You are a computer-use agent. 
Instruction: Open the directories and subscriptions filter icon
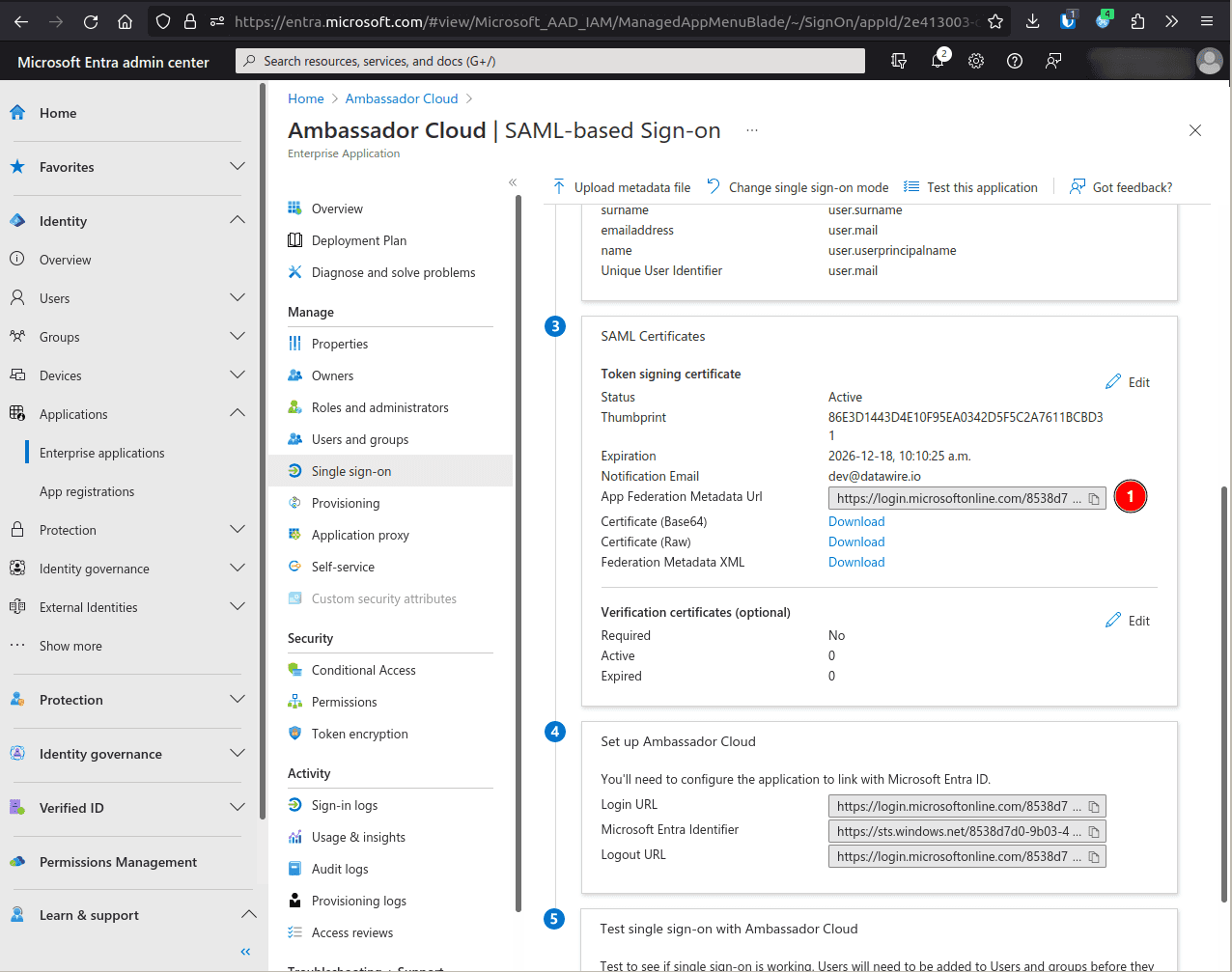(x=899, y=61)
